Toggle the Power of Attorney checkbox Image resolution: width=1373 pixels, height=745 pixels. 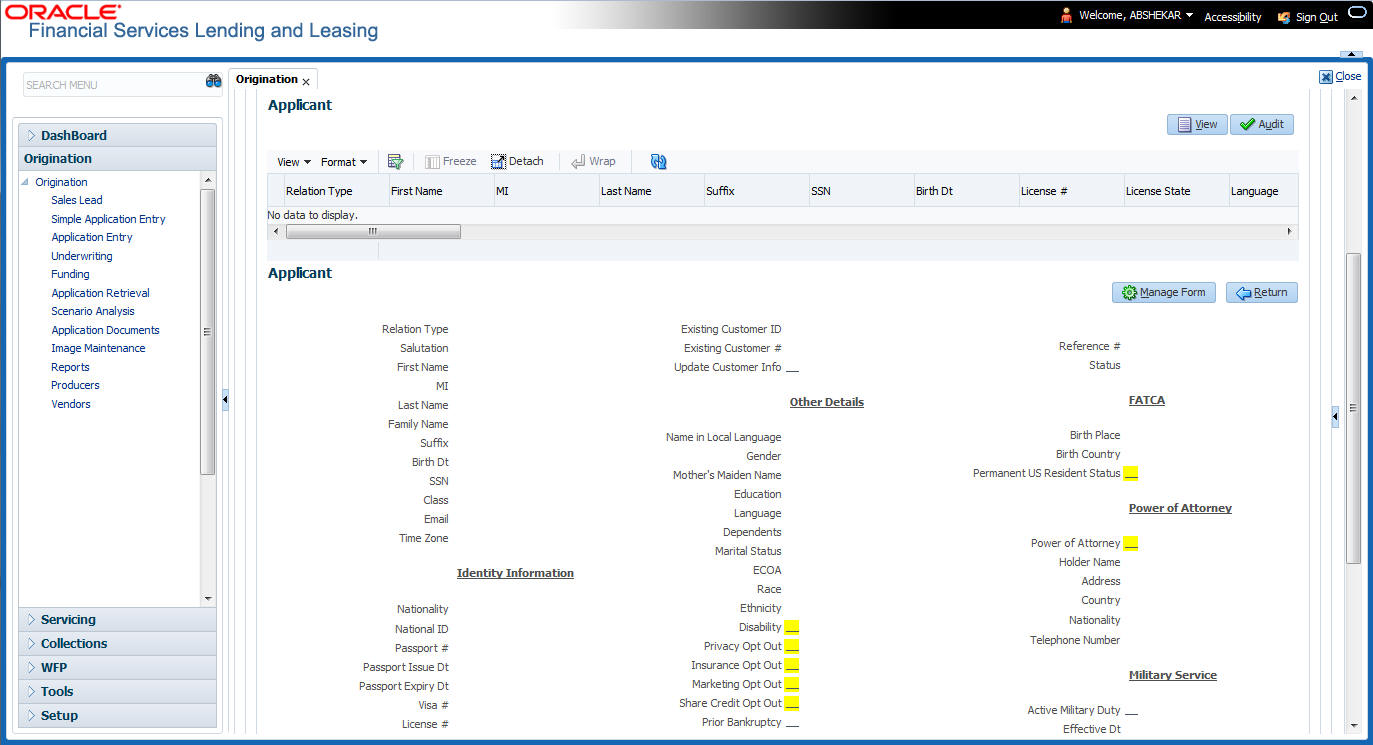pyautogui.click(x=1131, y=544)
